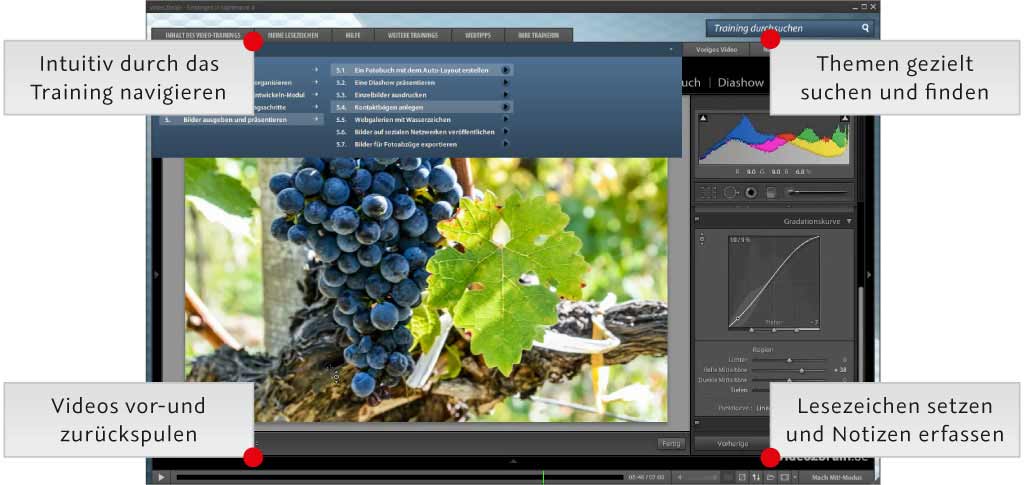Click the Fertig button below the photo

(x=671, y=443)
